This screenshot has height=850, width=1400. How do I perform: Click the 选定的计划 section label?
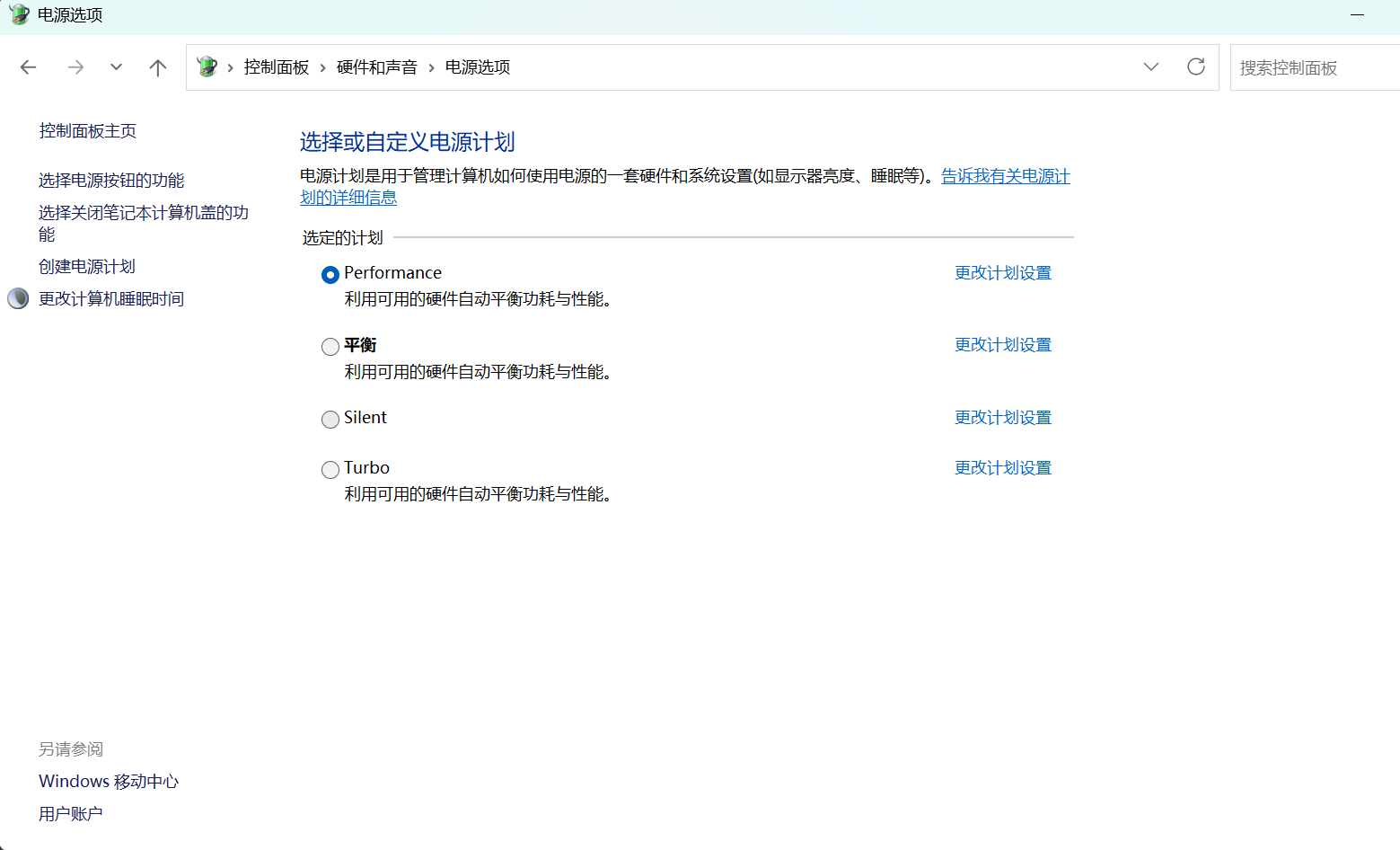point(343,238)
